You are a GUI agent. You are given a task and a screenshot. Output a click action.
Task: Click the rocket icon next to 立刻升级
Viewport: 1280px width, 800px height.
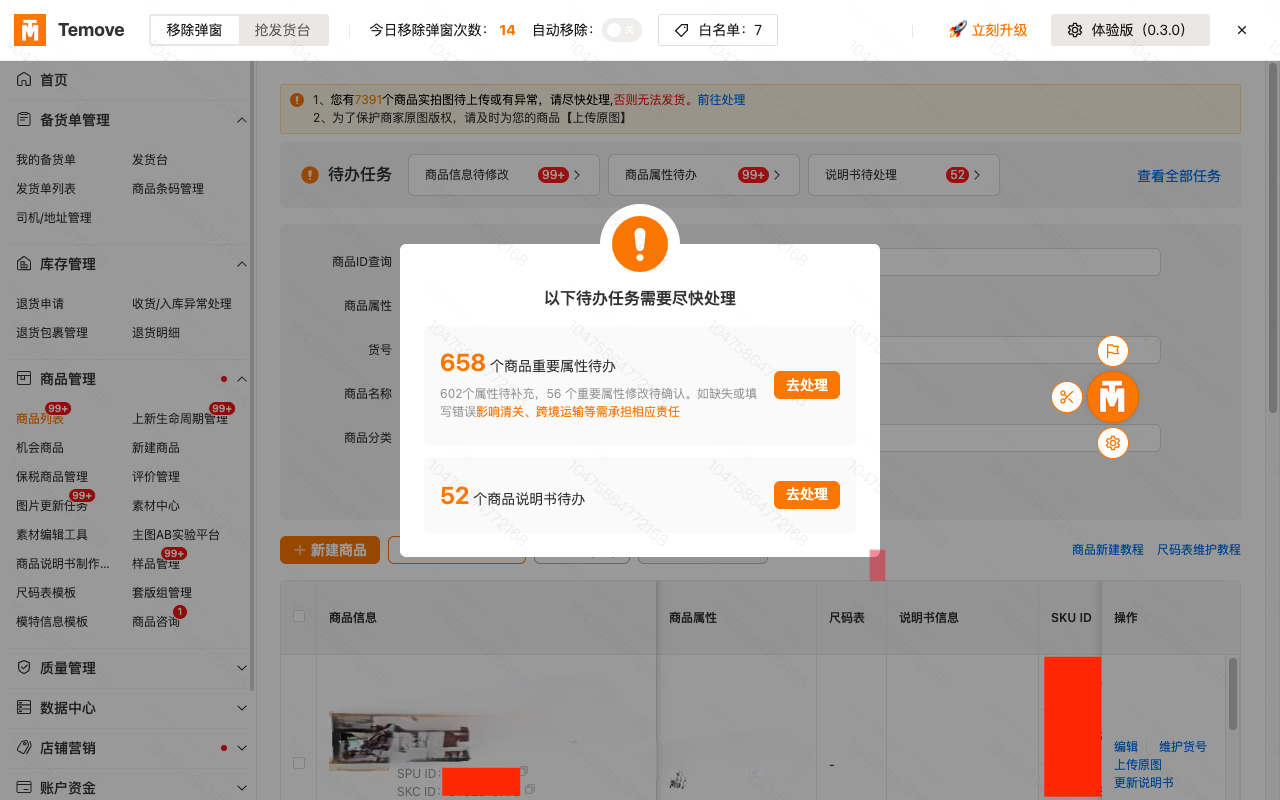click(957, 30)
